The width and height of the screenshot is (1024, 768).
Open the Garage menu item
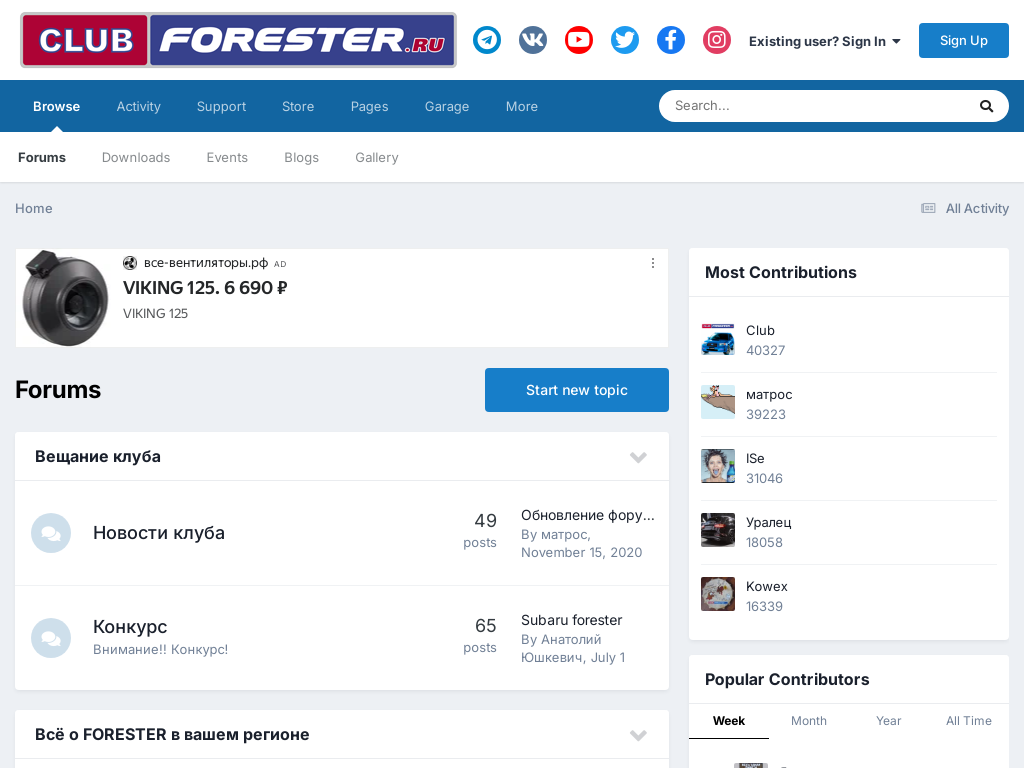coord(446,106)
